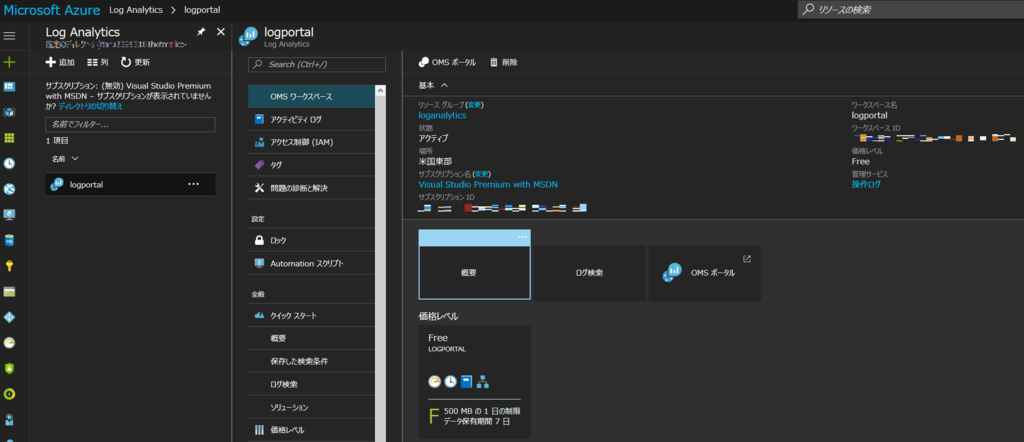Click the OMS ポータル toolbar button
Image resolution: width=1024 pixels, height=442 pixels.
tap(447, 62)
